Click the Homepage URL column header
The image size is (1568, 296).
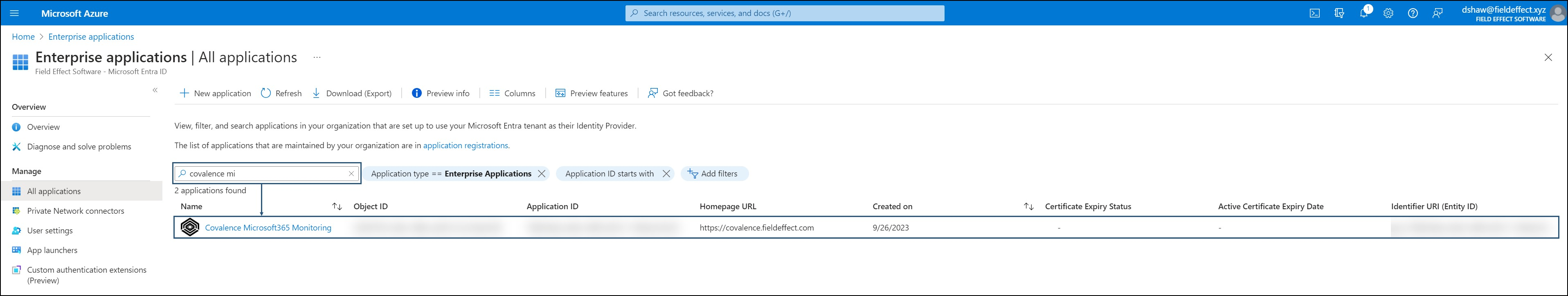tap(728, 206)
